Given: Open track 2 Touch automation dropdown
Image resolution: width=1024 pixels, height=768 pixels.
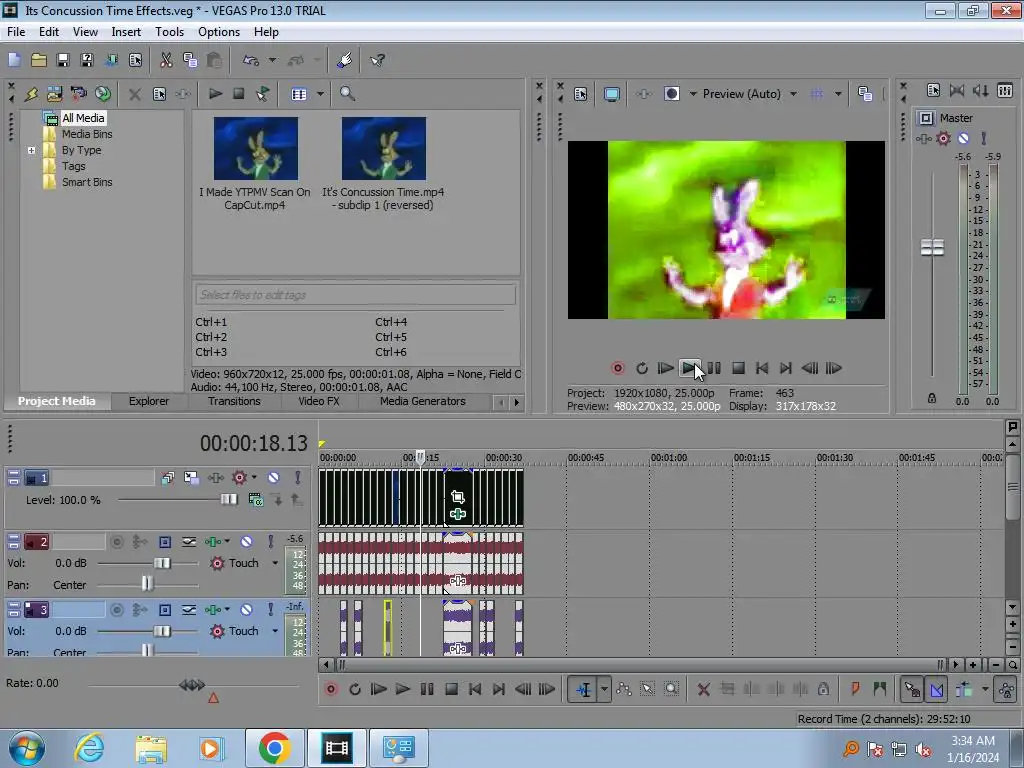Looking at the screenshot, I should point(275,563).
